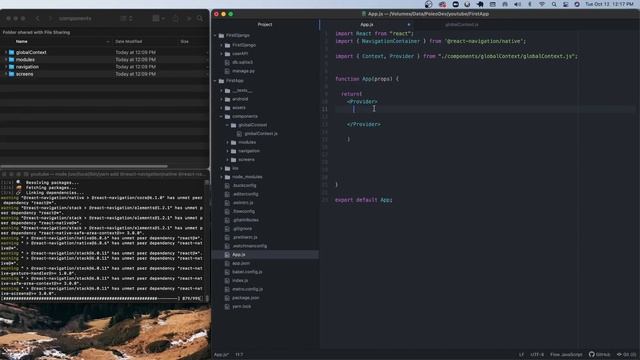The height and width of the screenshot is (360, 640).
Task: Collapse the top-level FirstDjango project root
Action: (216, 36)
